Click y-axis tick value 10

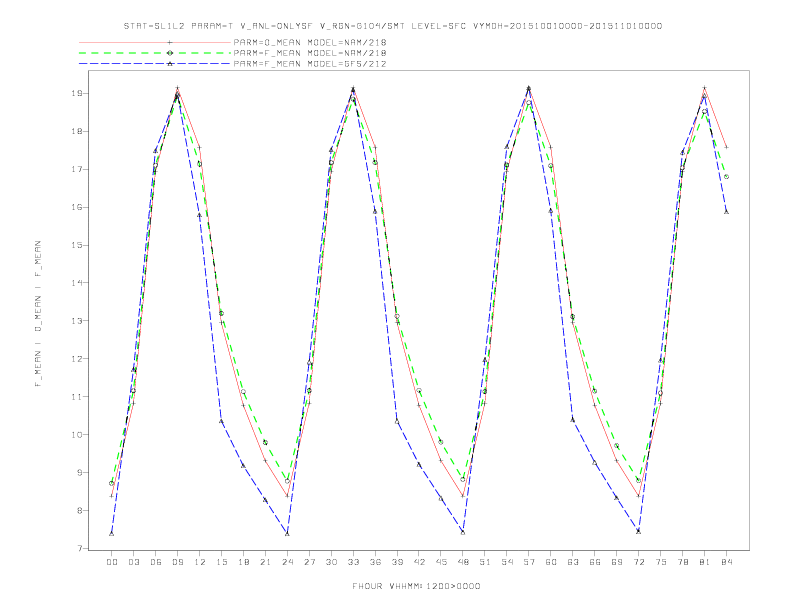tap(77, 434)
